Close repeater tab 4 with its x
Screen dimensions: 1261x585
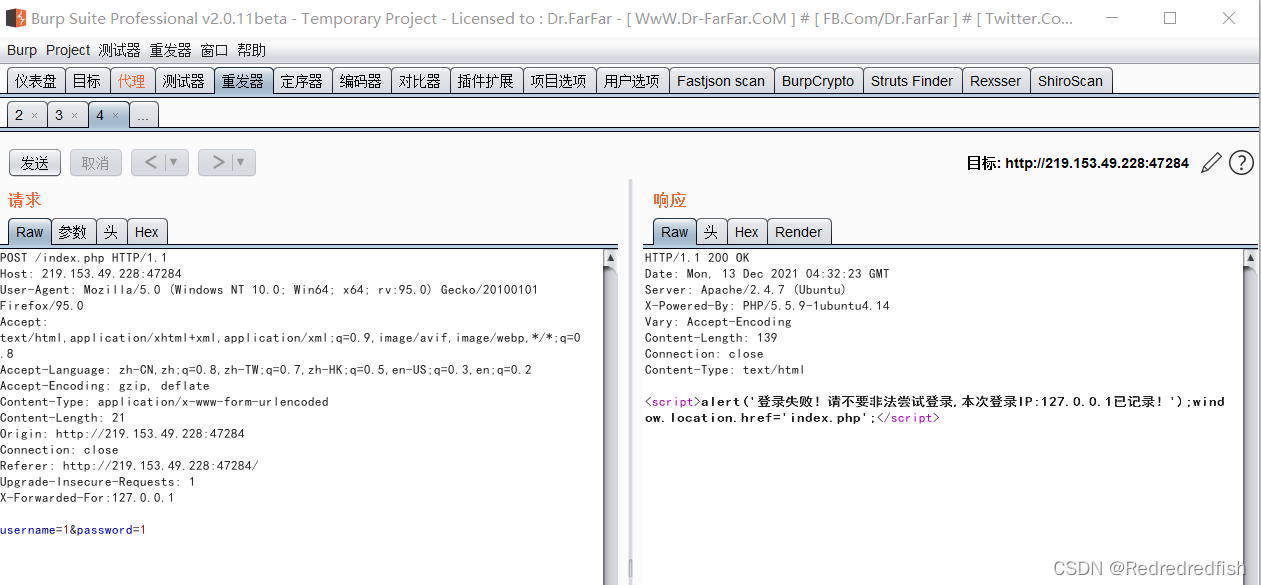pos(115,116)
